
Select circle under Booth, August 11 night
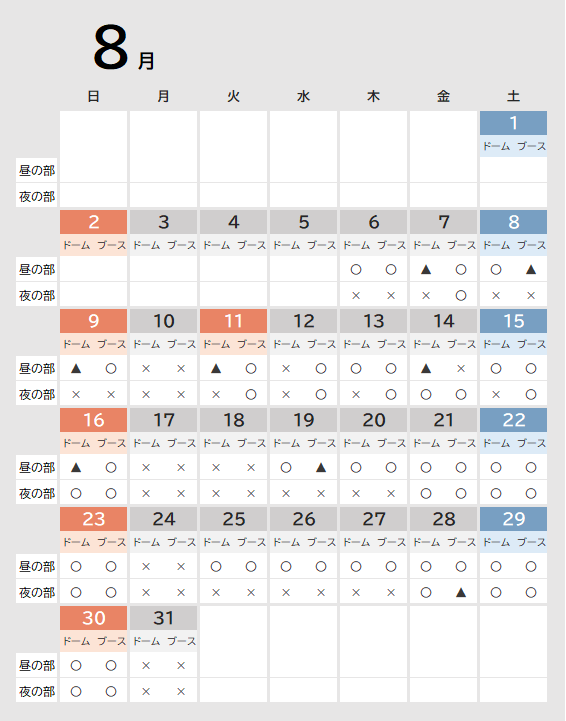click(251, 395)
